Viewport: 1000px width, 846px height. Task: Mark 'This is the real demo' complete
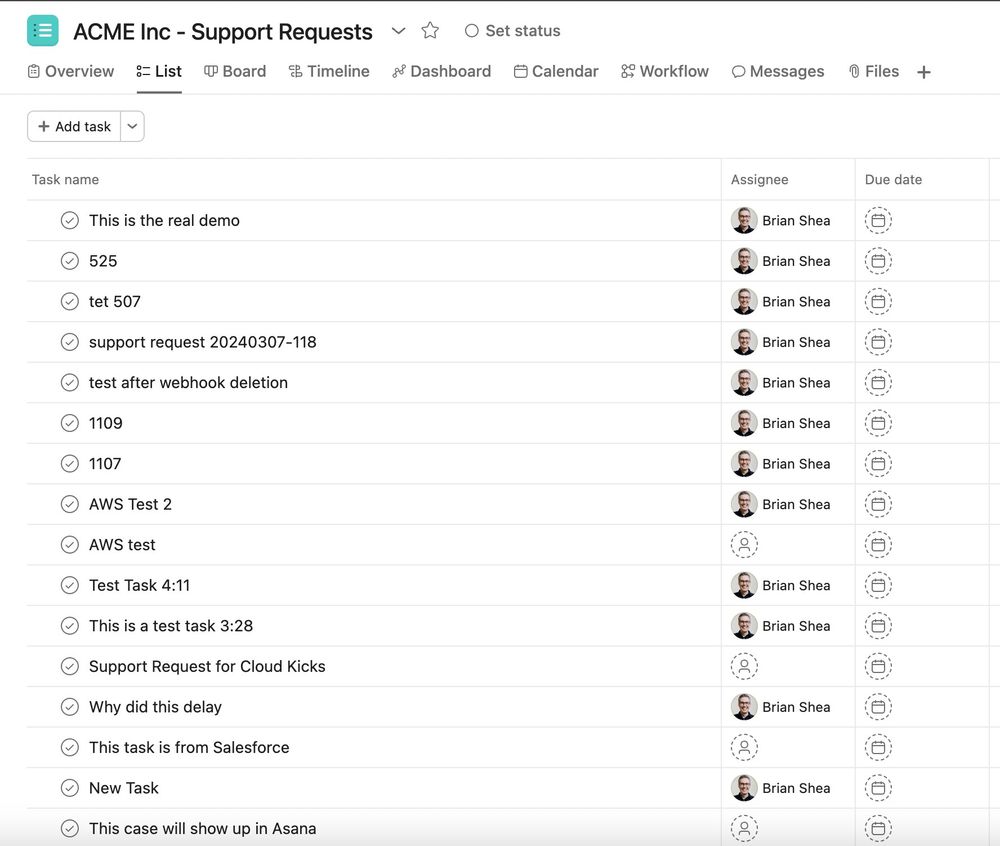pyautogui.click(x=70, y=221)
